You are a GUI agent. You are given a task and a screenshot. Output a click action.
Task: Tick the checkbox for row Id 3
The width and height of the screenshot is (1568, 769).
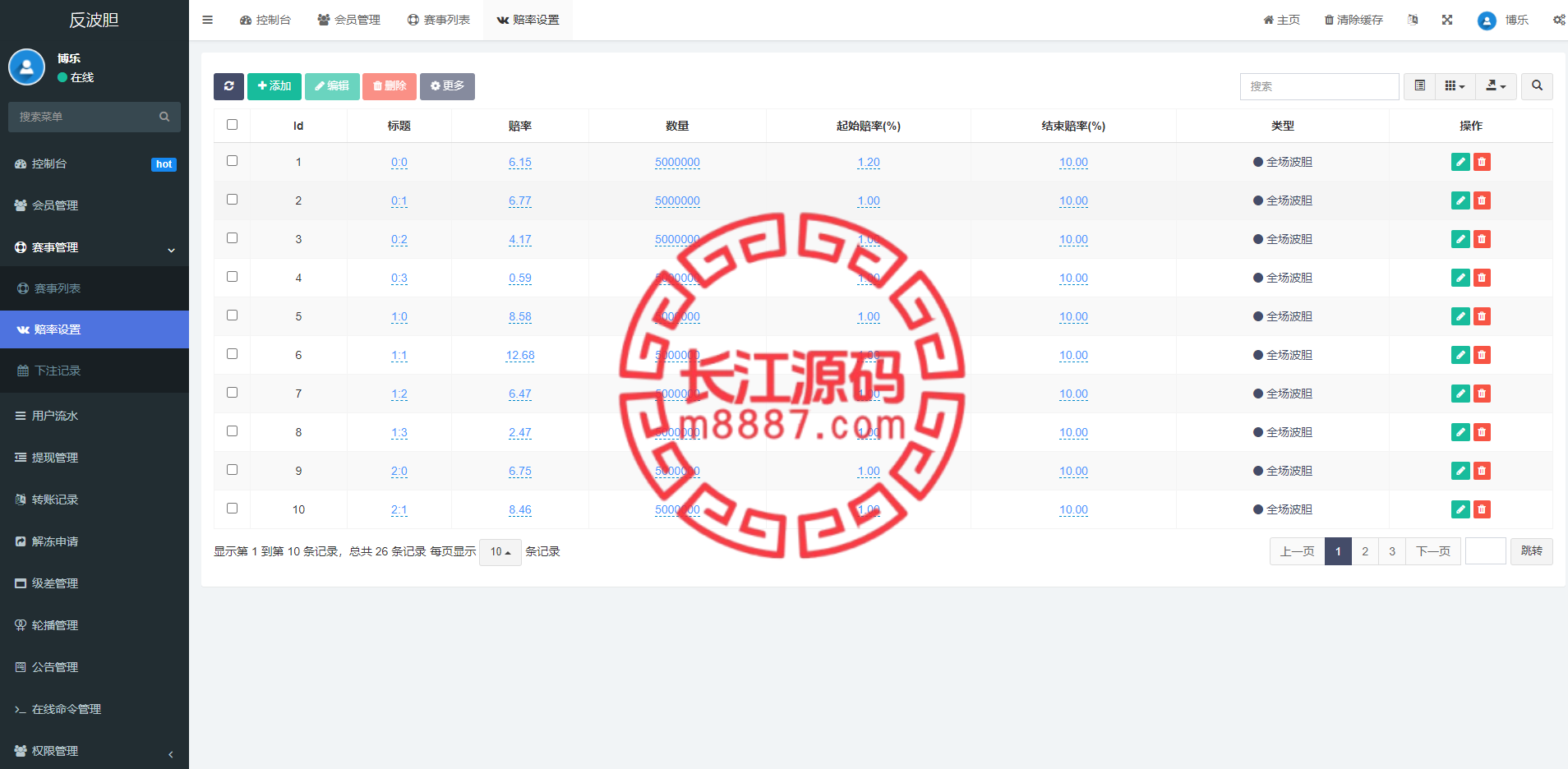[232, 238]
